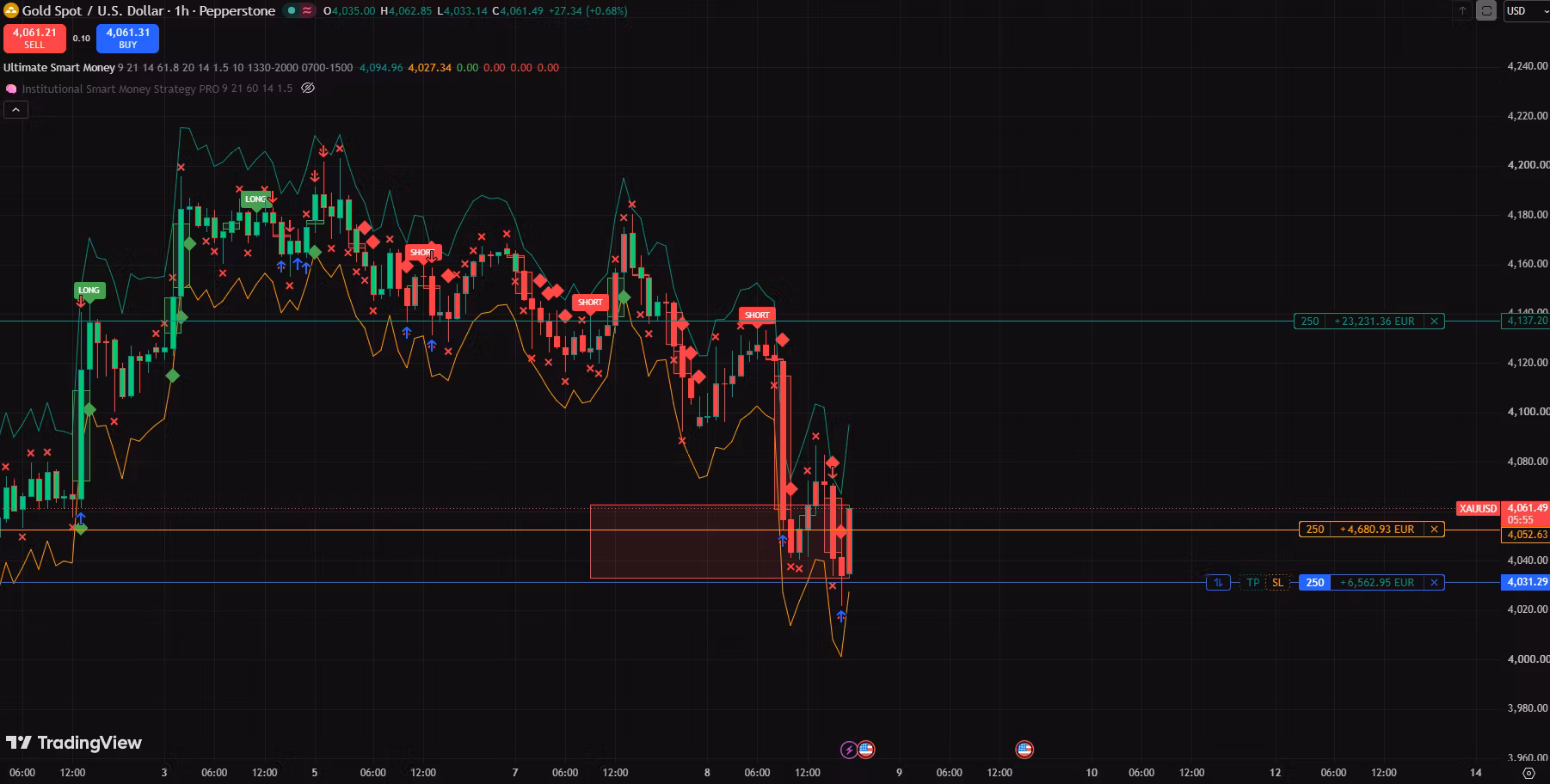Screen dimensions: 1550x784
Task: Click the 250 quantity on the orange position
Action: click(1315, 530)
